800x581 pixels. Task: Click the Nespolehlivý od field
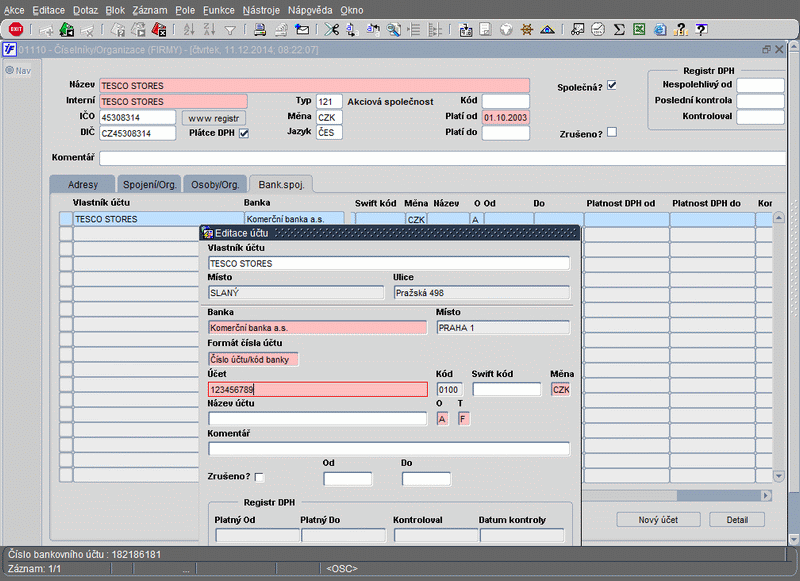(760, 85)
